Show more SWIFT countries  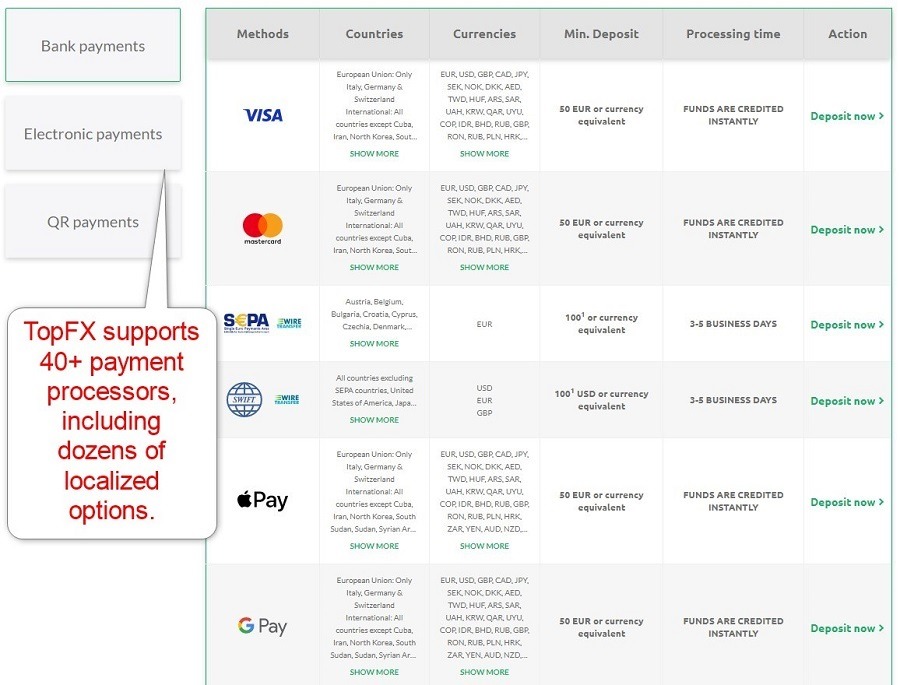click(x=374, y=420)
